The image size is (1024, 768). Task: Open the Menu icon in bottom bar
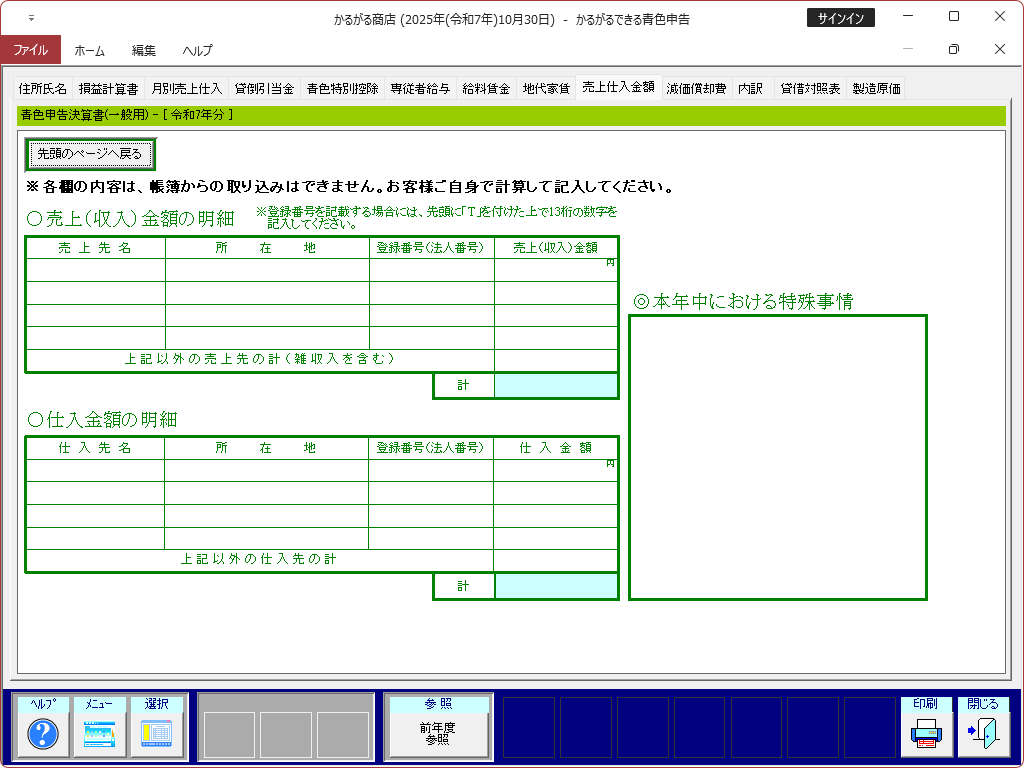[x=100, y=734]
